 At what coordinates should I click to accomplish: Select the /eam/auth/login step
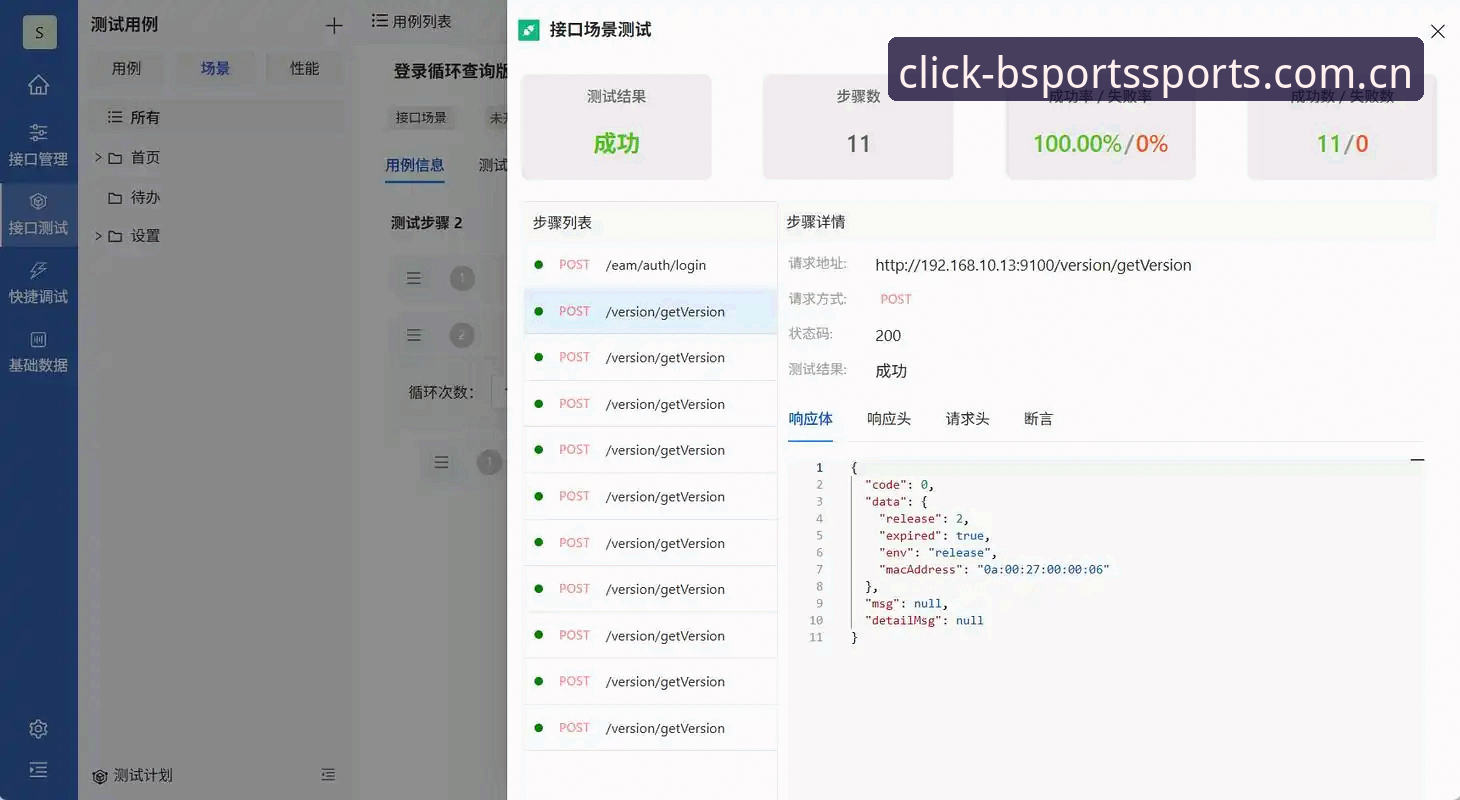[650, 265]
